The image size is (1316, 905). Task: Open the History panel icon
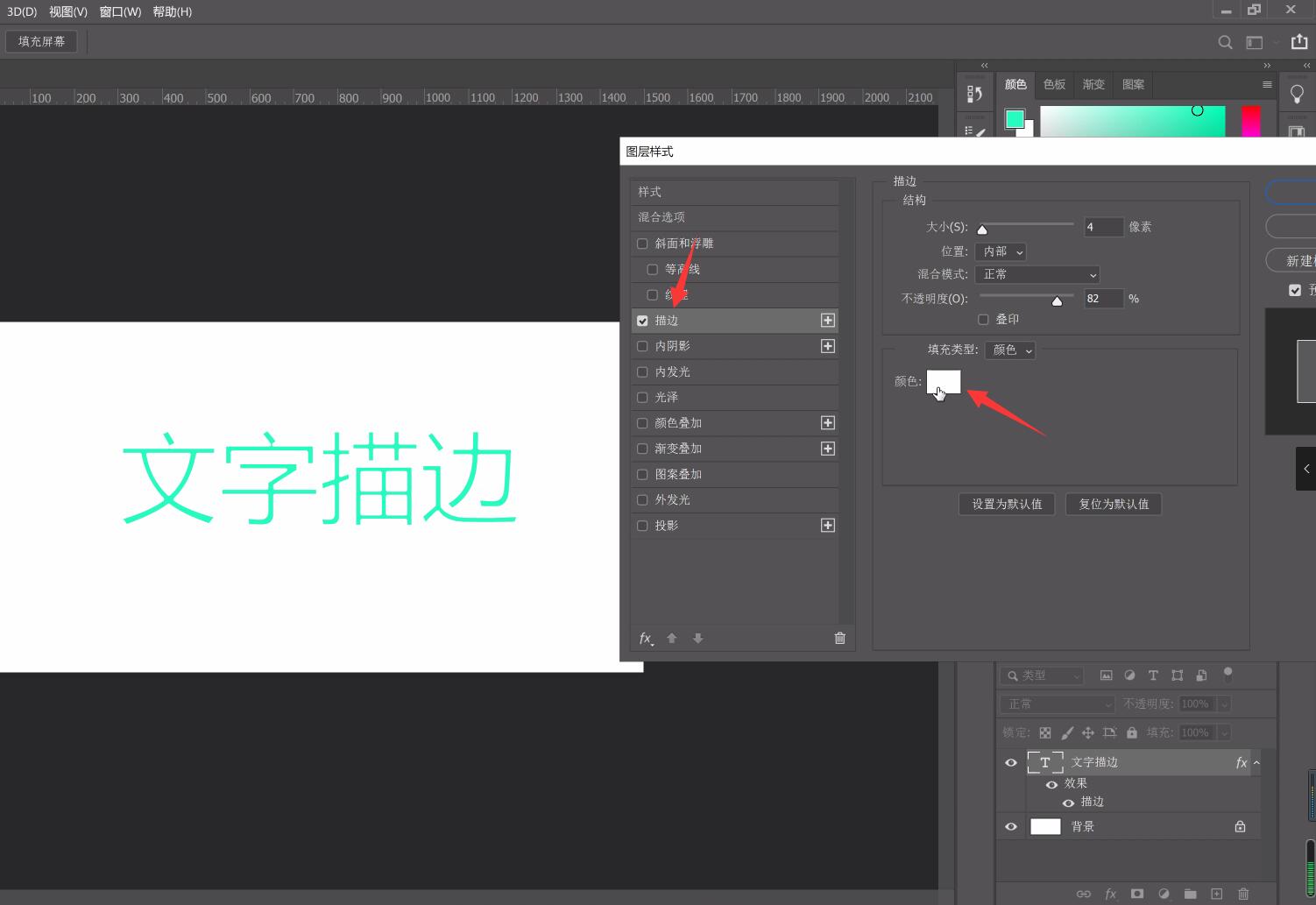click(x=975, y=94)
